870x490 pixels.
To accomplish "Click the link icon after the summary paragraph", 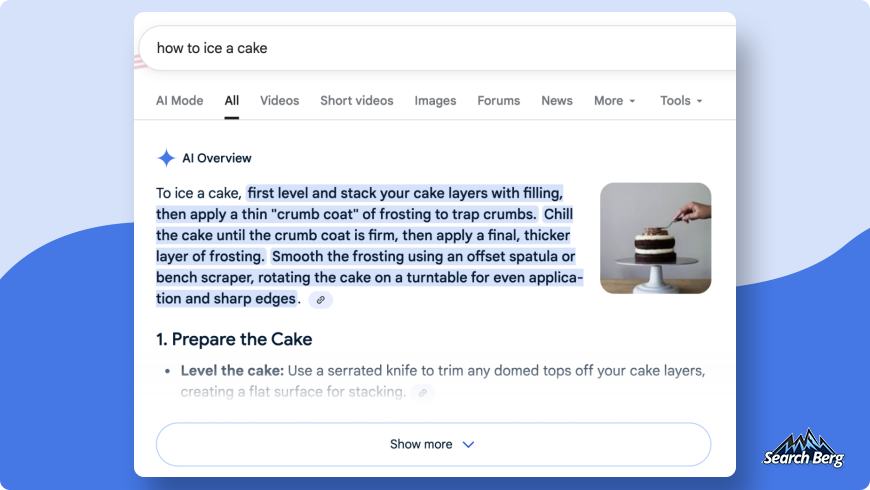I will (x=320, y=299).
